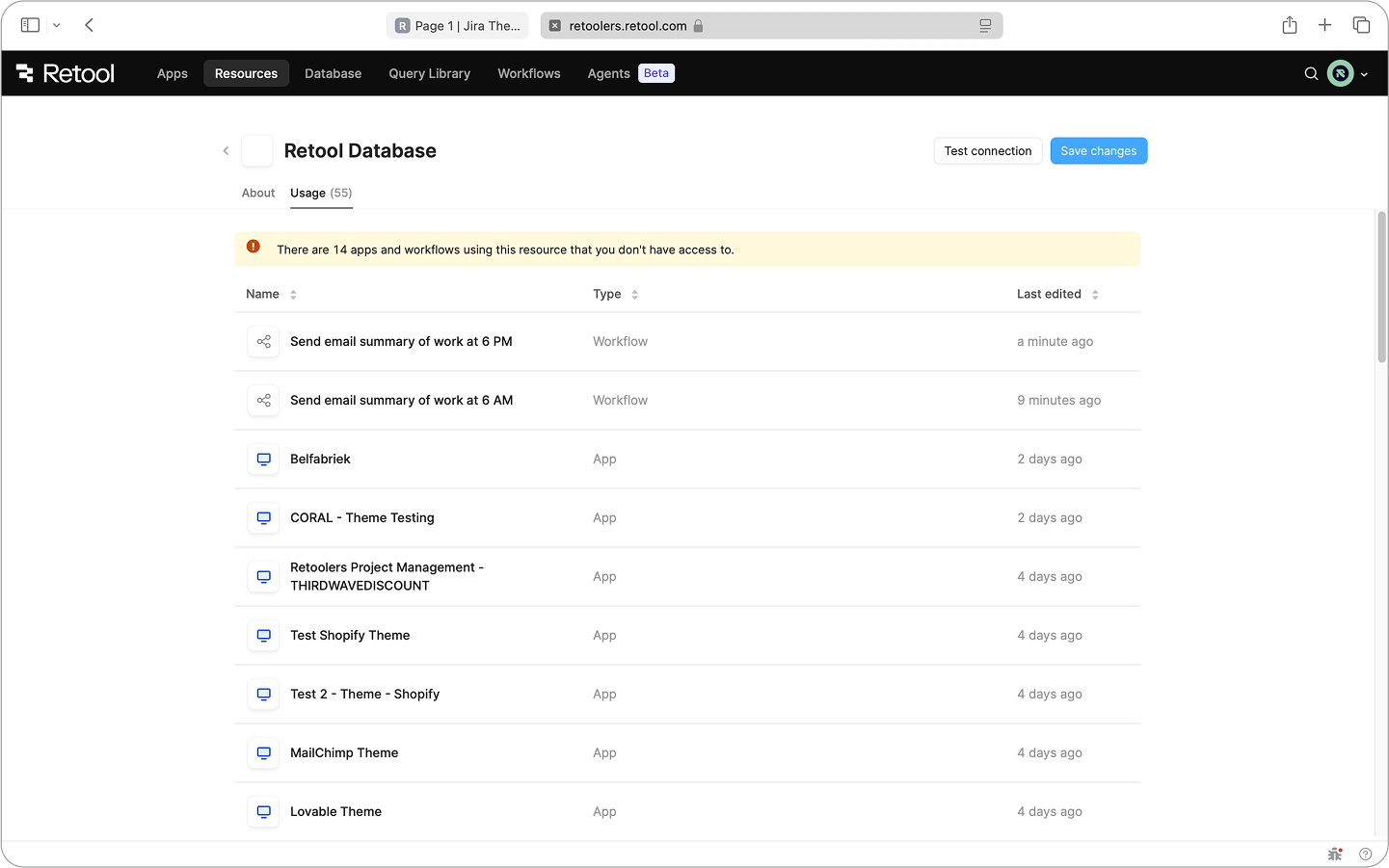1389x868 pixels.
Task: Open the help question mark icon in the bottom bar
Action: pos(1365,854)
